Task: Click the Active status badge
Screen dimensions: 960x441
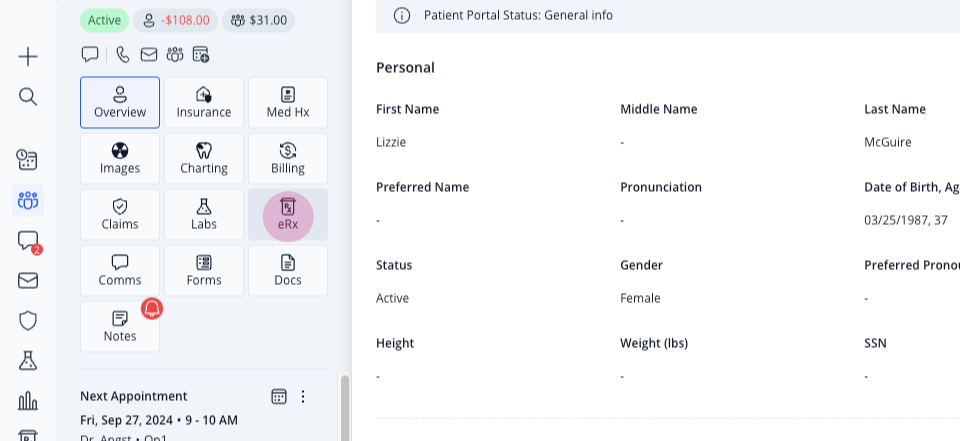Action: [104, 20]
